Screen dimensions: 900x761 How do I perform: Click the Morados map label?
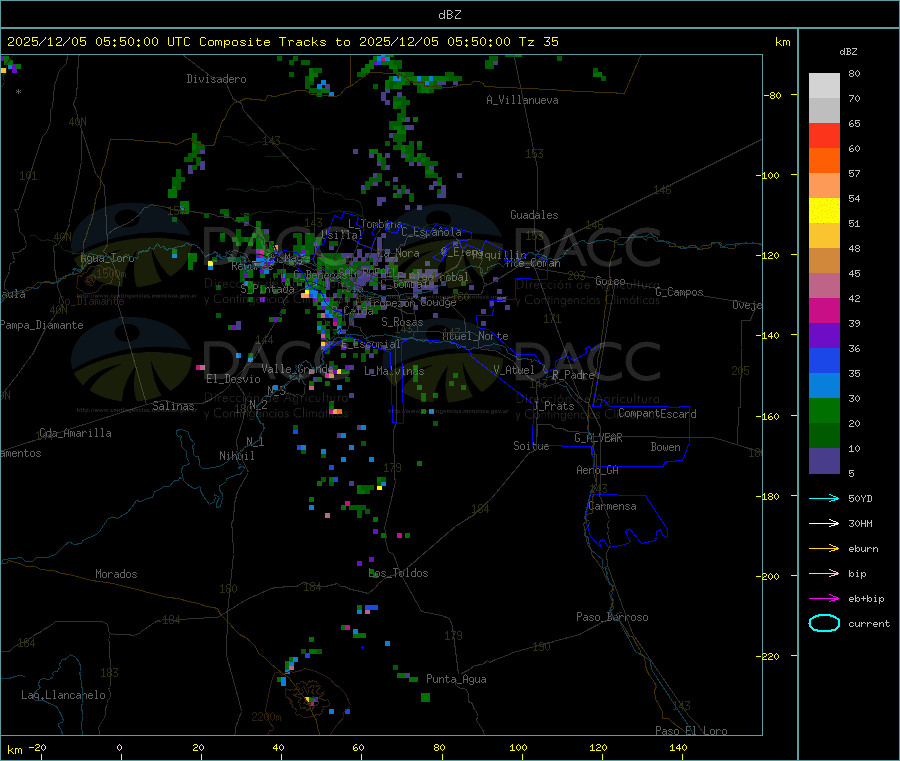117,574
